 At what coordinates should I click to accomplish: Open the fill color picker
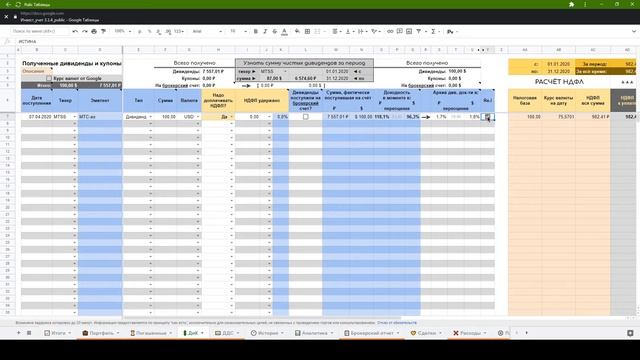click(297, 31)
